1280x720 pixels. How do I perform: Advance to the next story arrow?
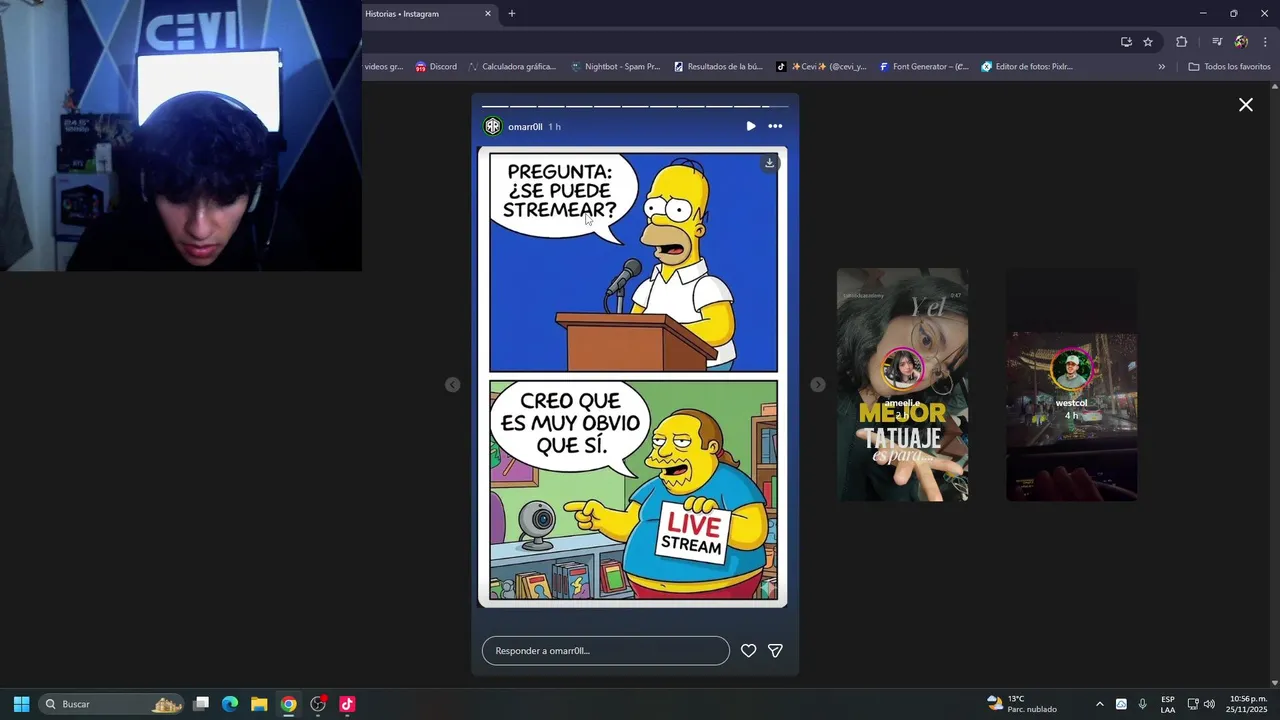pyautogui.click(x=818, y=385)
